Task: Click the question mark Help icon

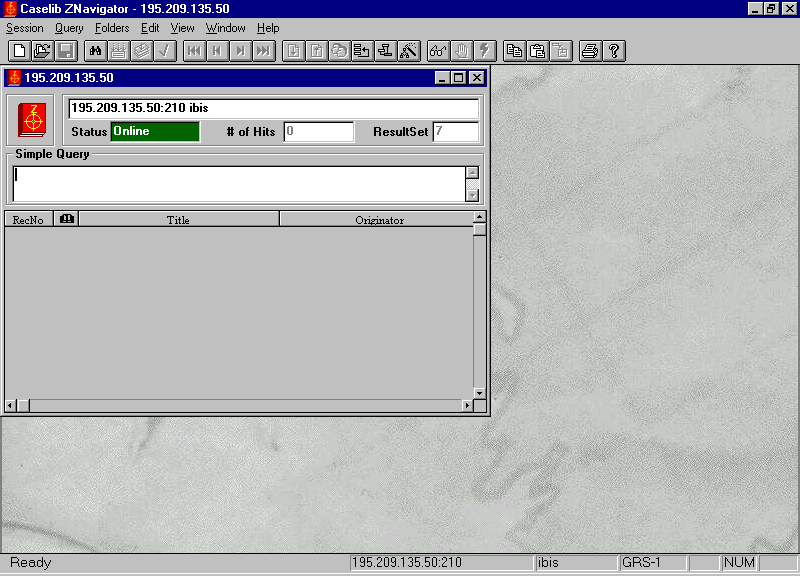Action: point(614,51)
